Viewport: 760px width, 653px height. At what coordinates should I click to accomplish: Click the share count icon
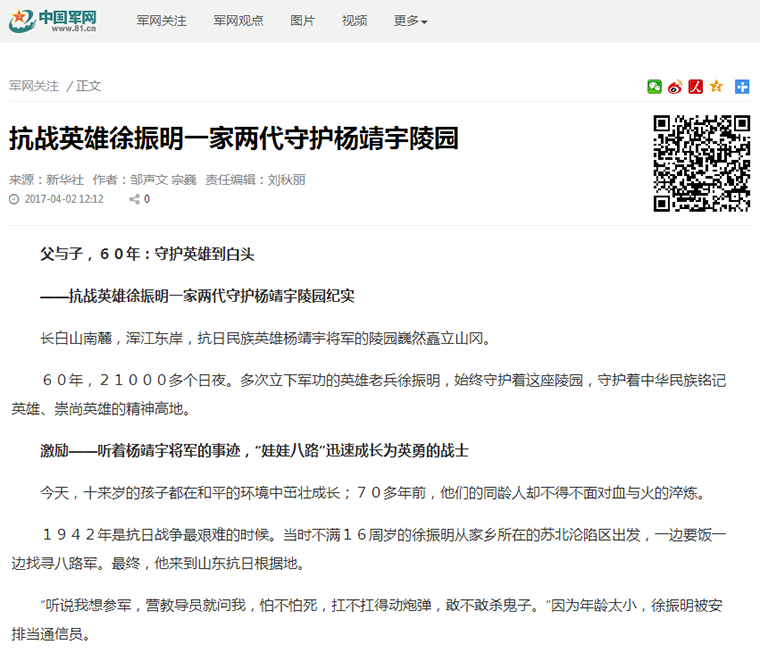[x=134, y=199]
